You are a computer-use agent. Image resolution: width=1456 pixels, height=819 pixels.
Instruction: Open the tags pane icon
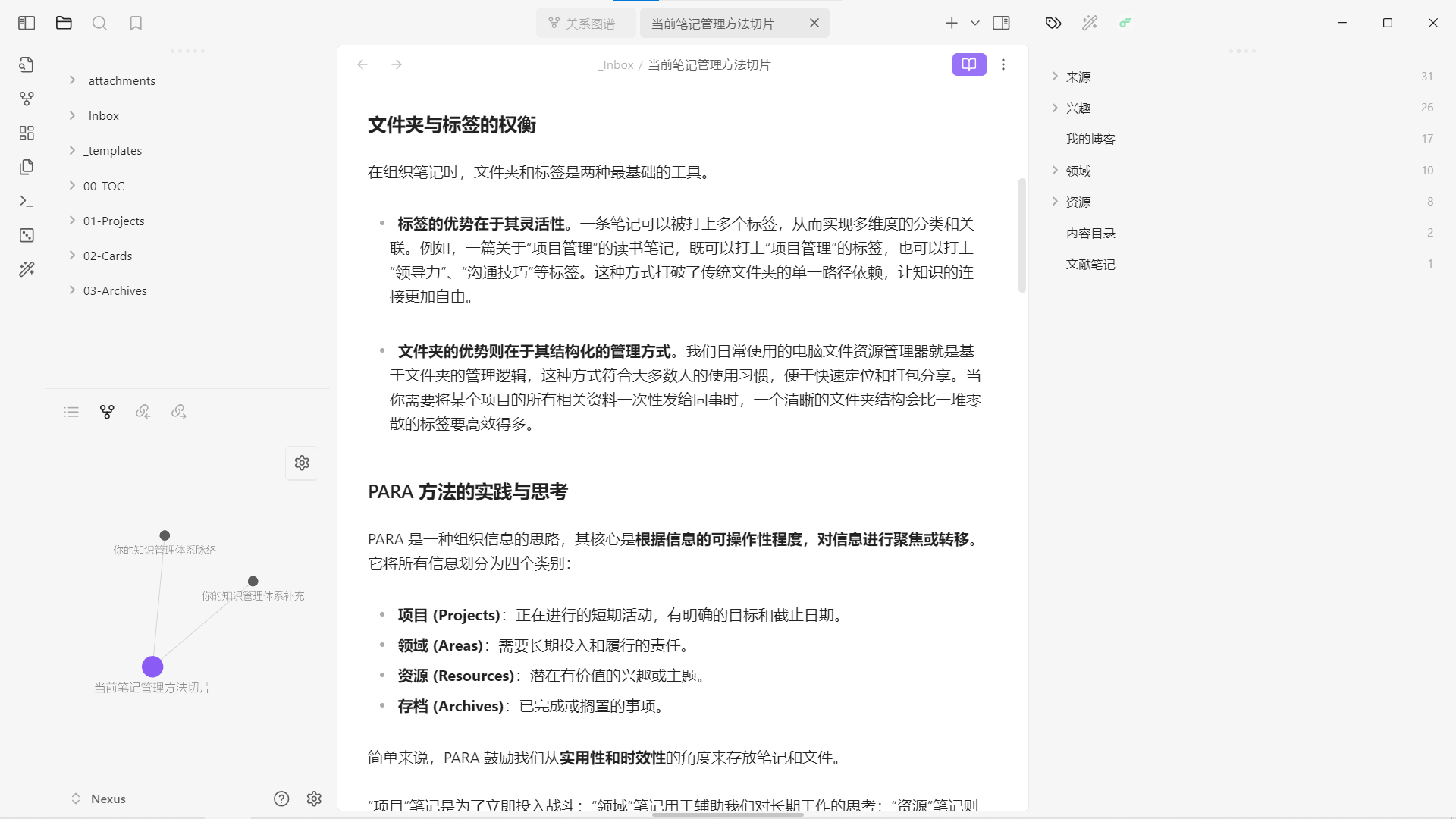(x=1053, y=23)
